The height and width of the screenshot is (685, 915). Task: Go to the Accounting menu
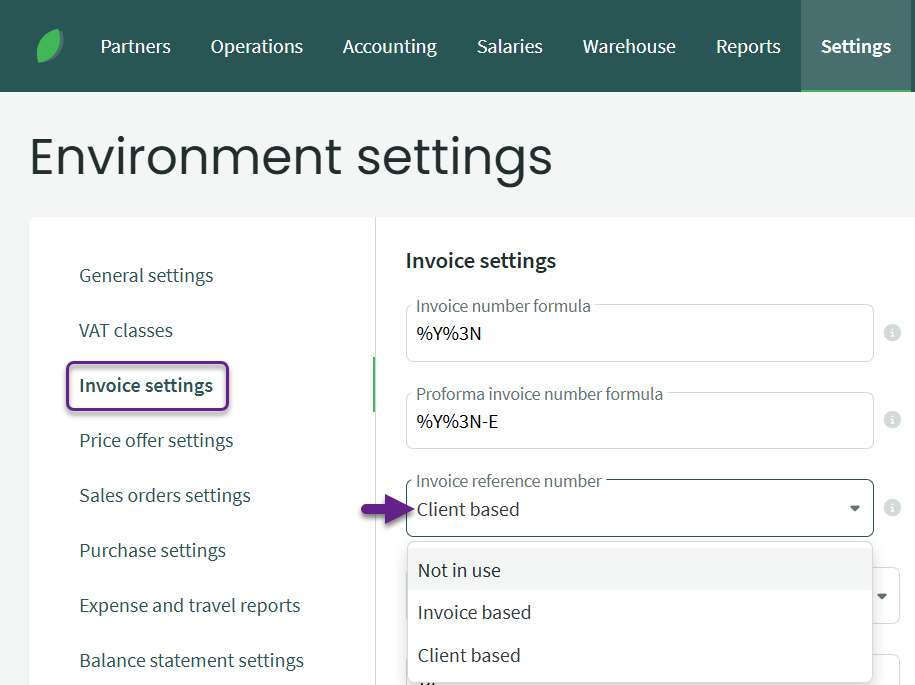[x=389, y=47]
